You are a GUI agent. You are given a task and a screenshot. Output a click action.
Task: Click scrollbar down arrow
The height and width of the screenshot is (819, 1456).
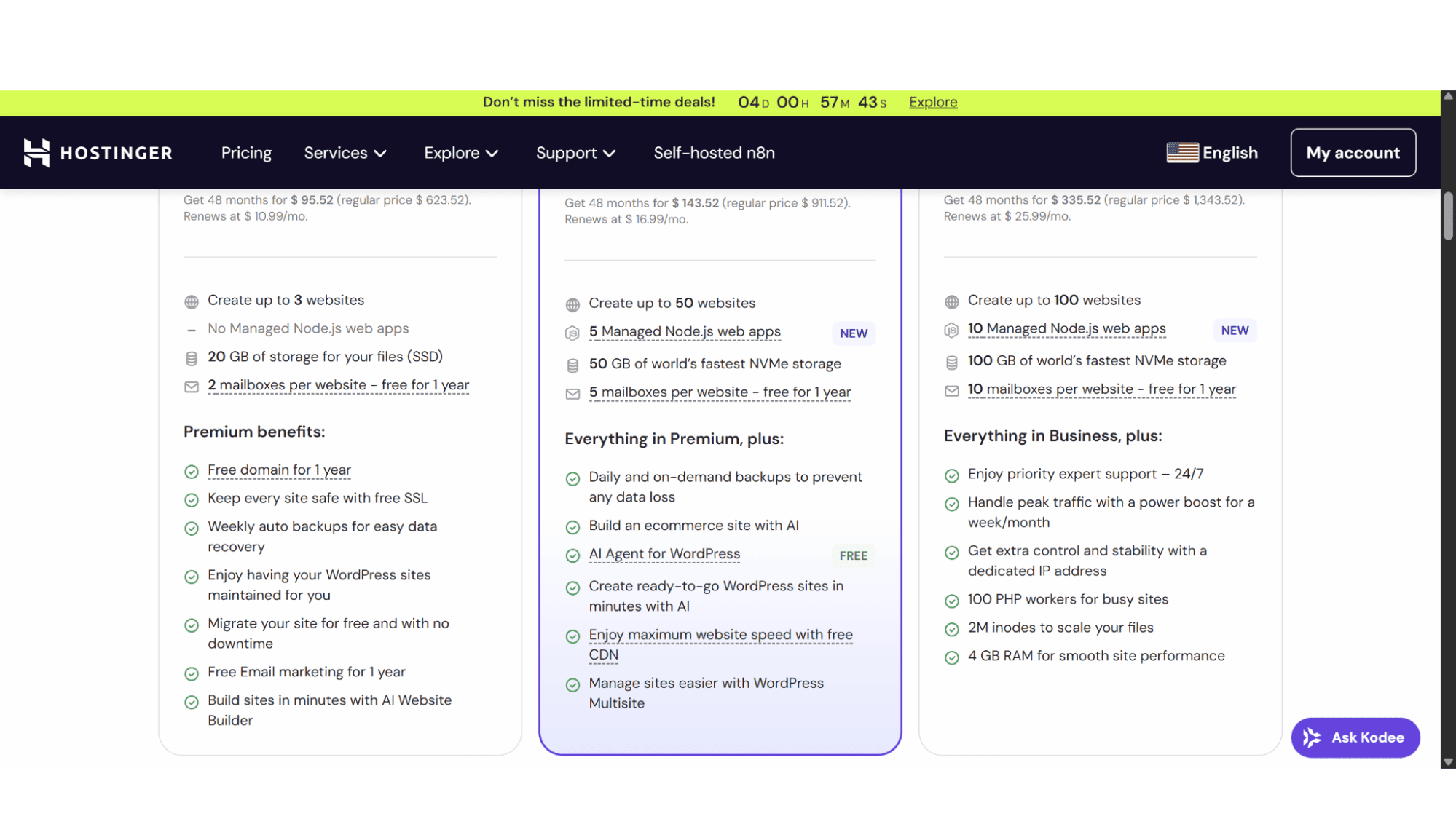(x=1448, y=762)
